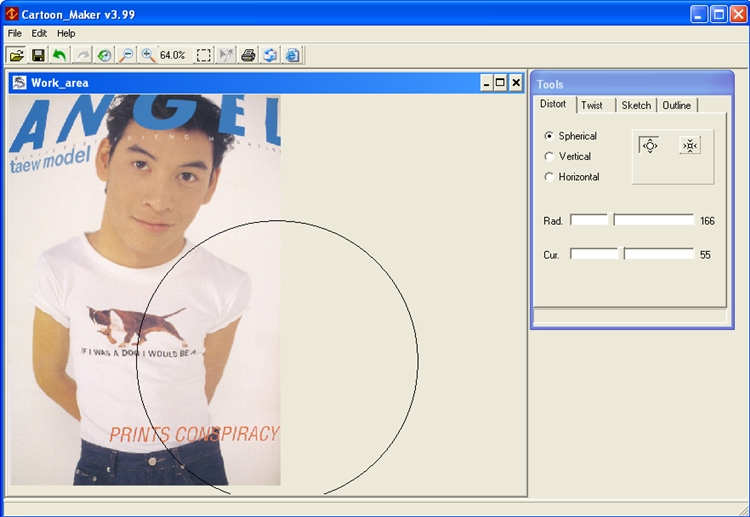Select the expand (bulge) distortion button

point(650,145)
